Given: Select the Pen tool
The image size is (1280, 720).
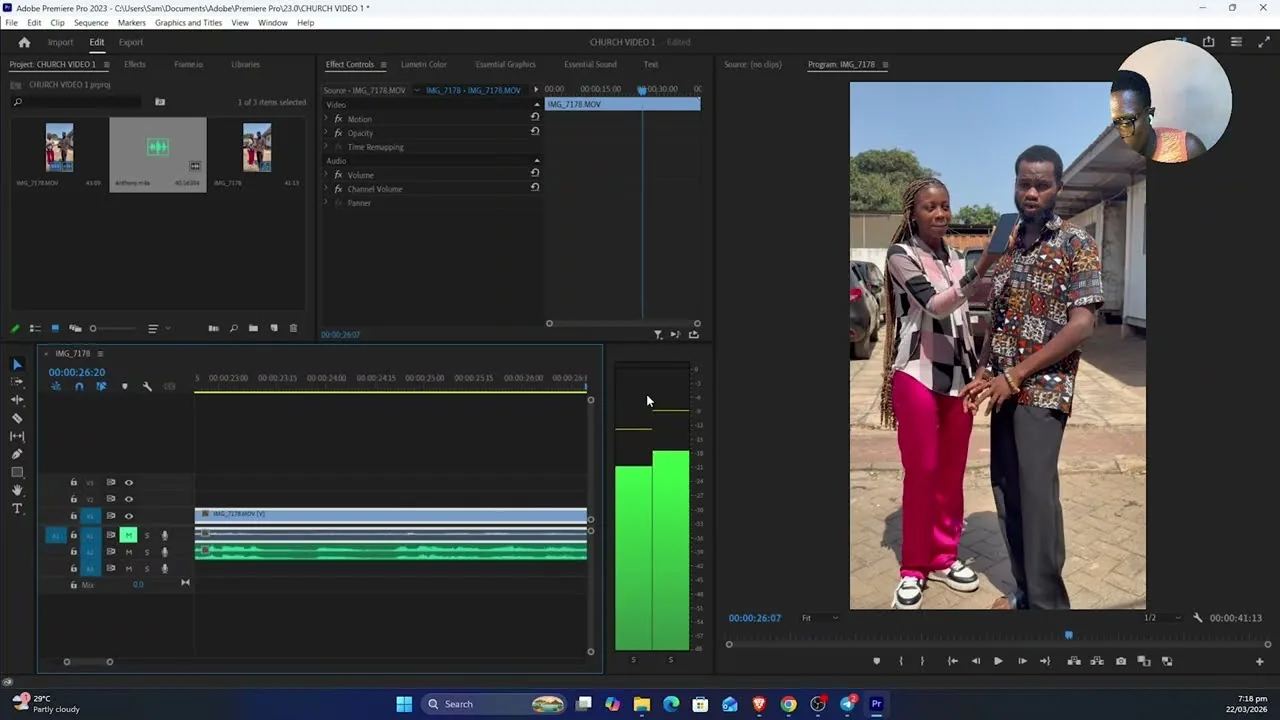Looking at the screenshot, I should pyautogui.click(x=17, y=454).
